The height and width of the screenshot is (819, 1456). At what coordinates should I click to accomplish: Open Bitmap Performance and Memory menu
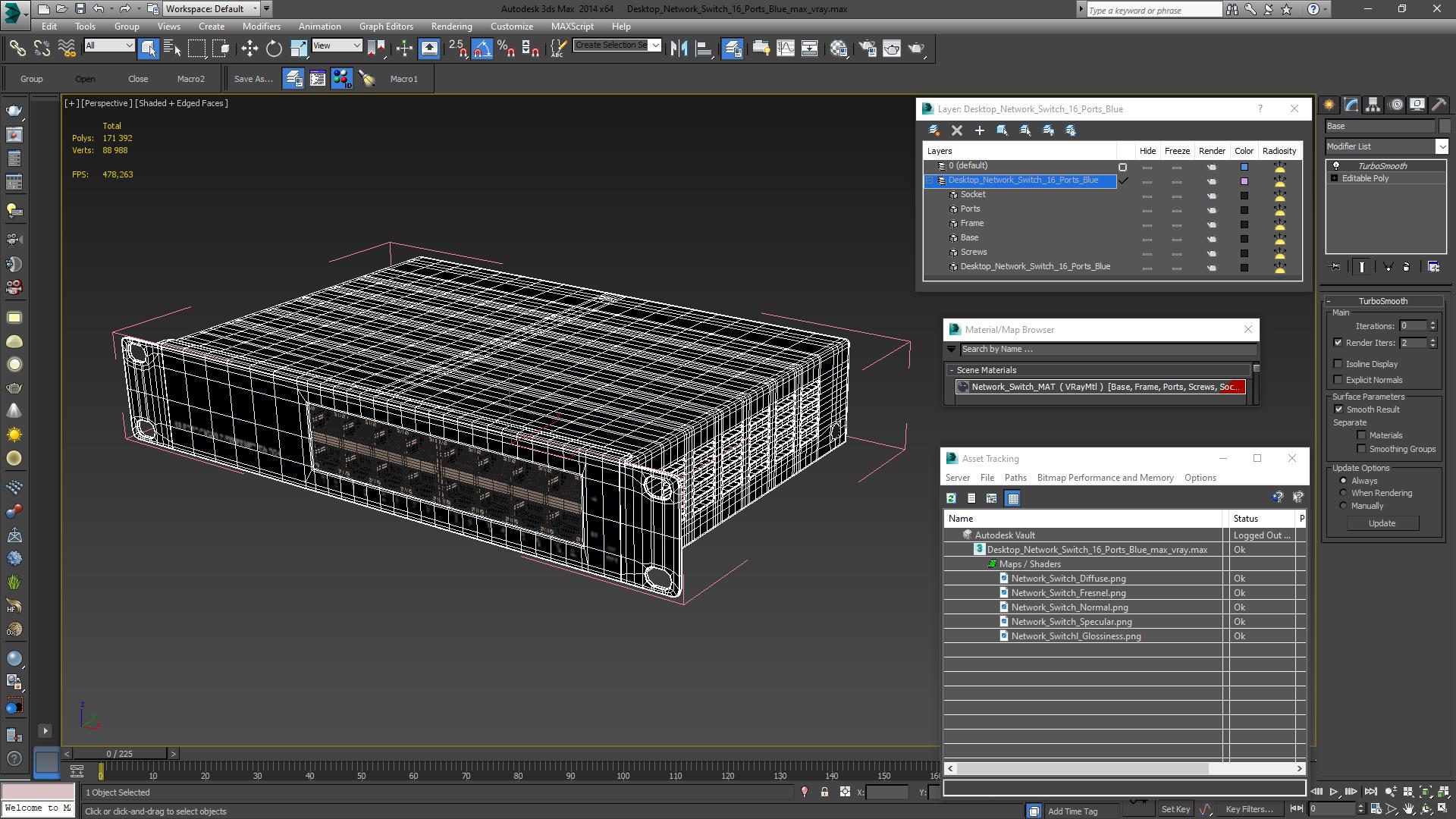point(1105,478)
